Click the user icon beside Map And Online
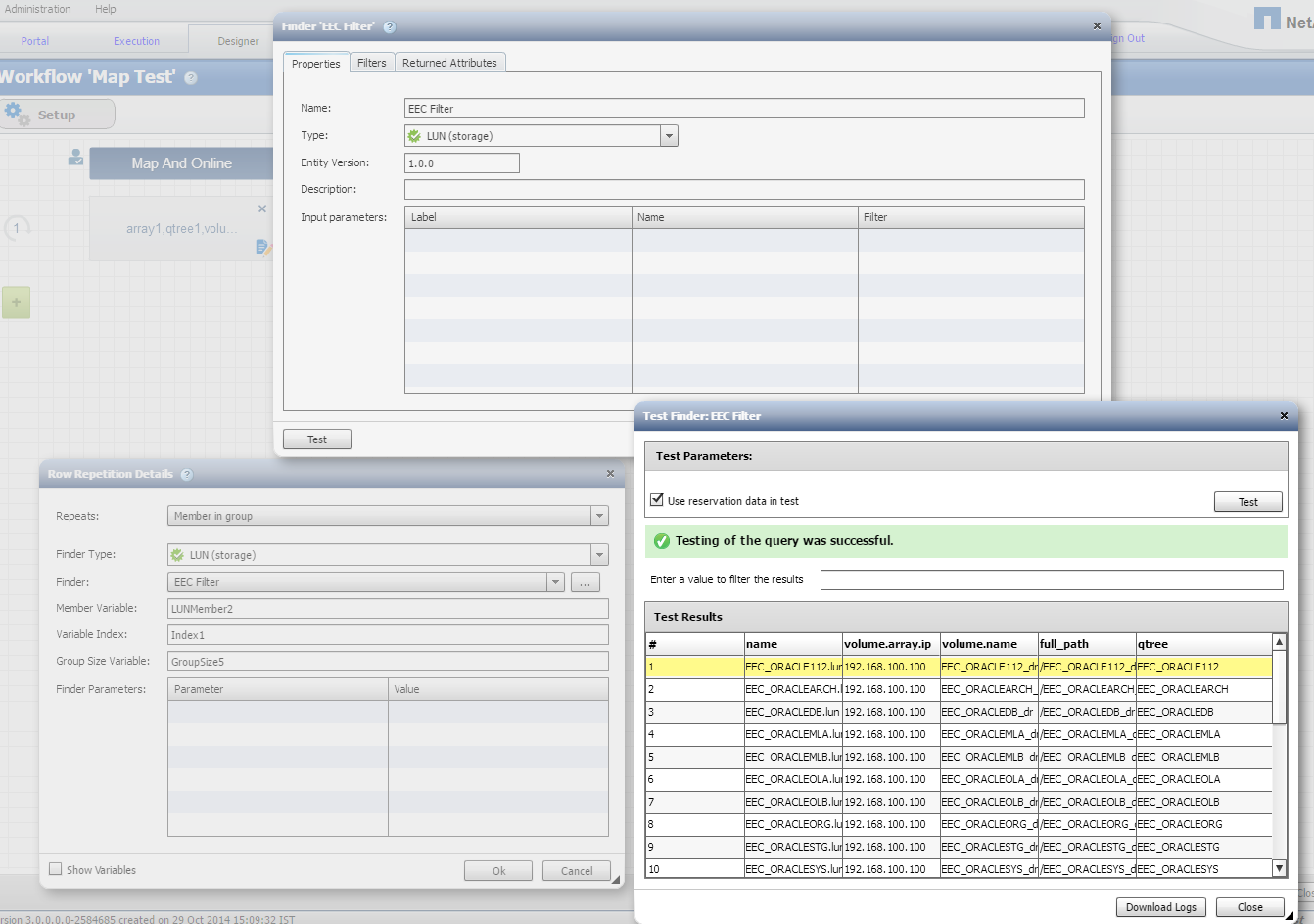The height and width of the screenshot is (924, 1314). pos(75,157)
